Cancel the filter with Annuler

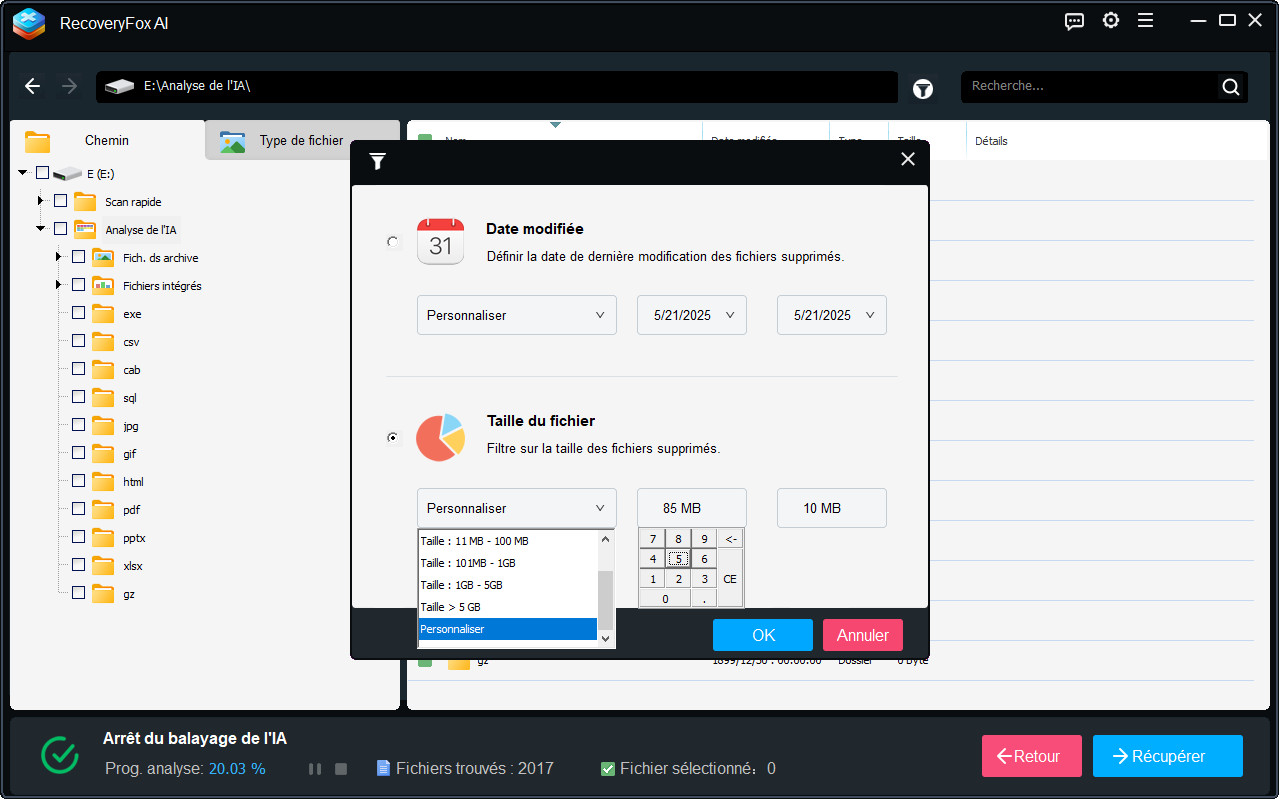point(863,635)
